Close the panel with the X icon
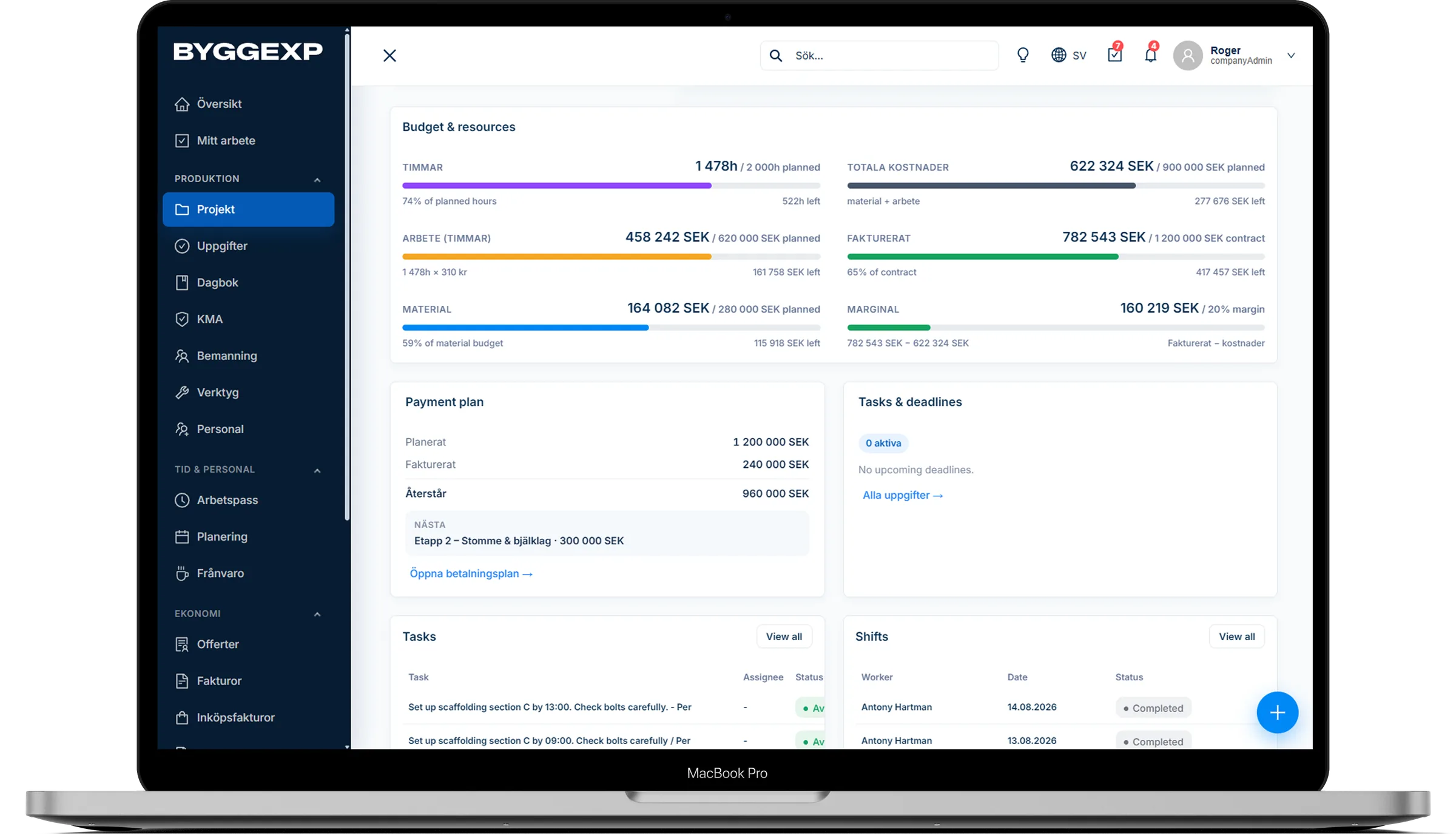The height and width of the screenshot is (835, 1456). pos(389,56)
